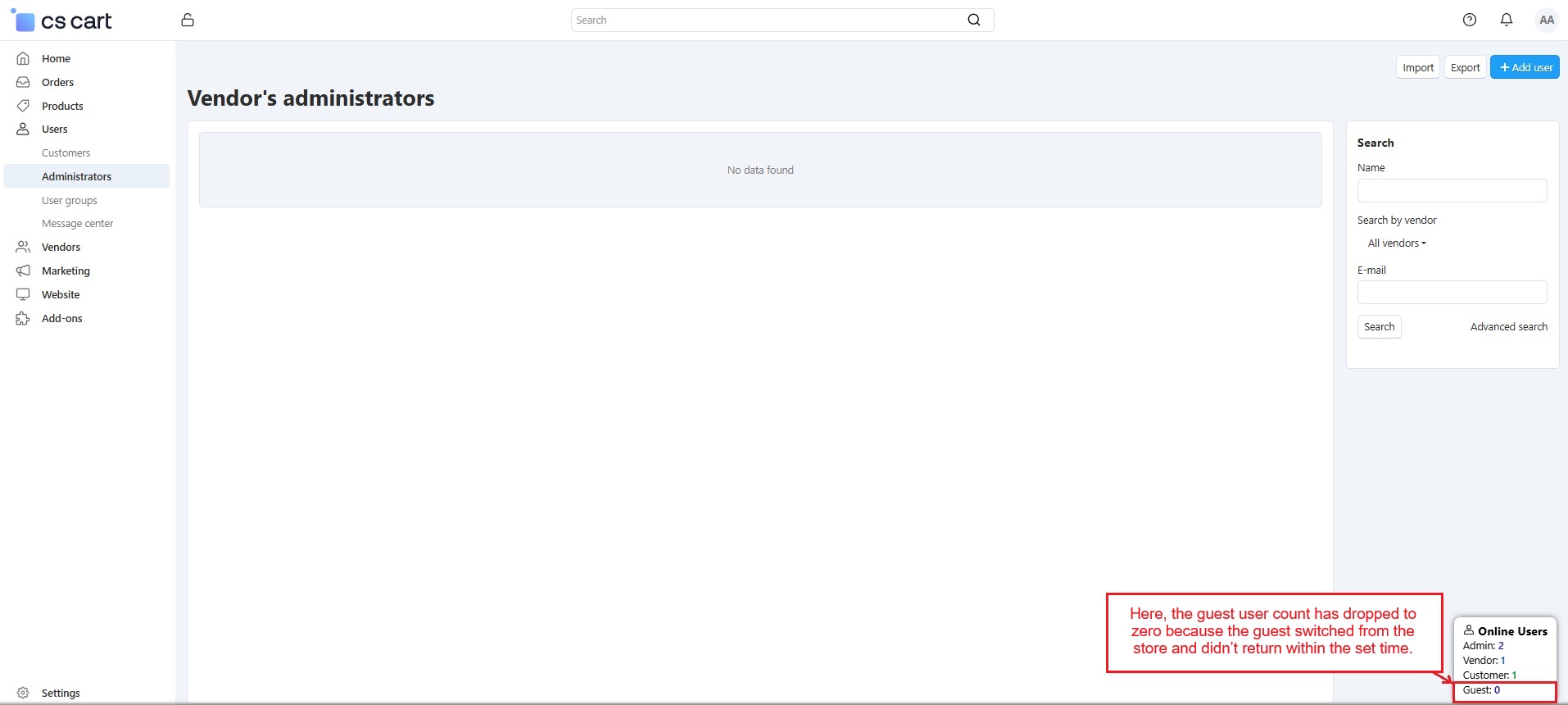This screenshot has width=1568, height=705.
Task: Click the unlocked padlock icon in header
Action: 188,20
